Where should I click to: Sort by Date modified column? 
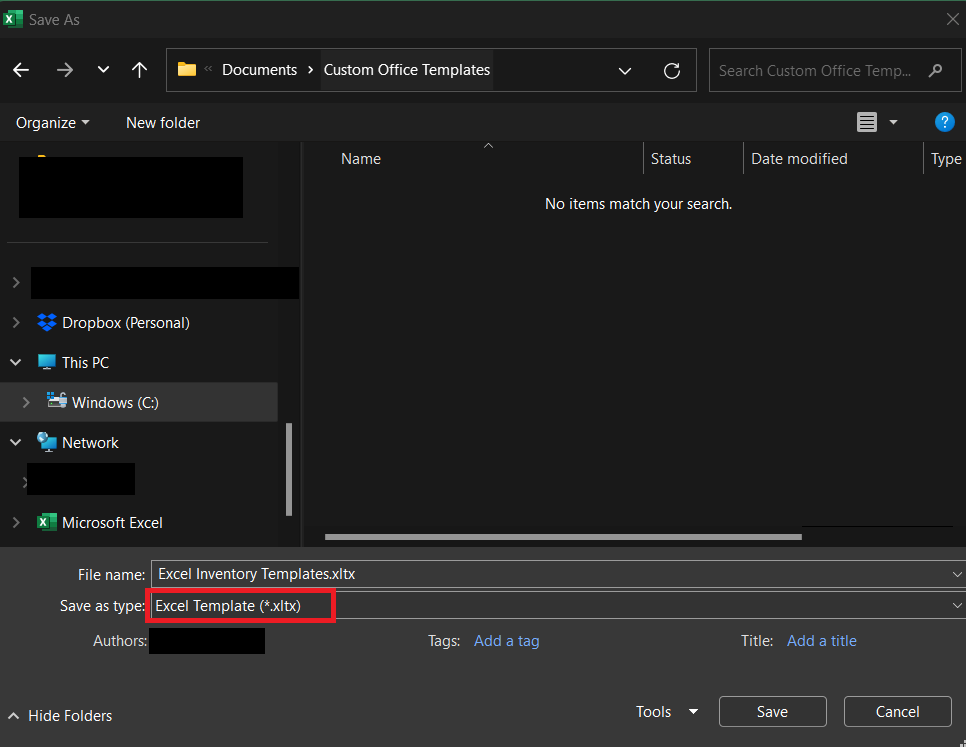(x=799, y=159)
